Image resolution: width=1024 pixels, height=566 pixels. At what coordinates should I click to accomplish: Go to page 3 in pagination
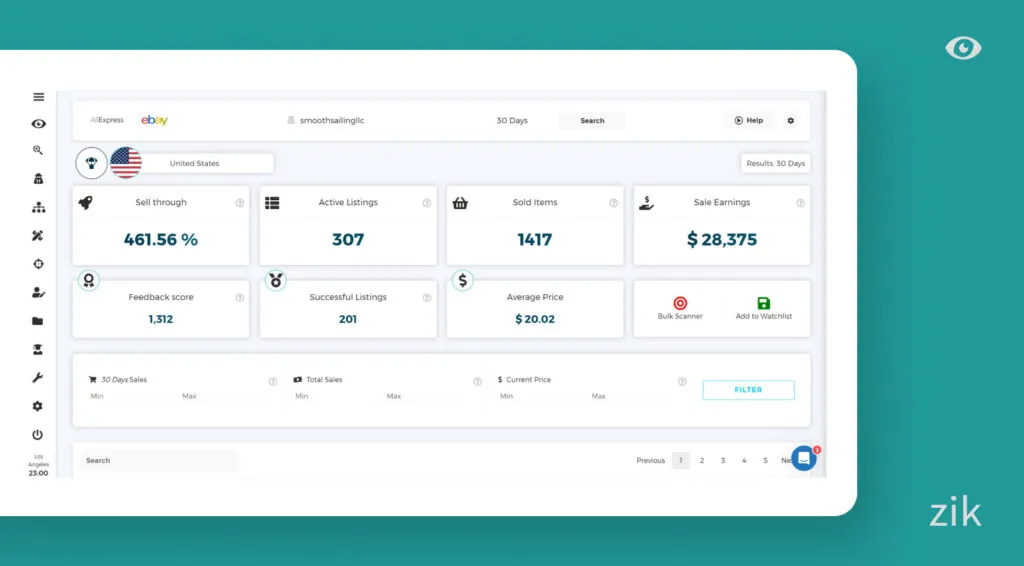(723, 461)
